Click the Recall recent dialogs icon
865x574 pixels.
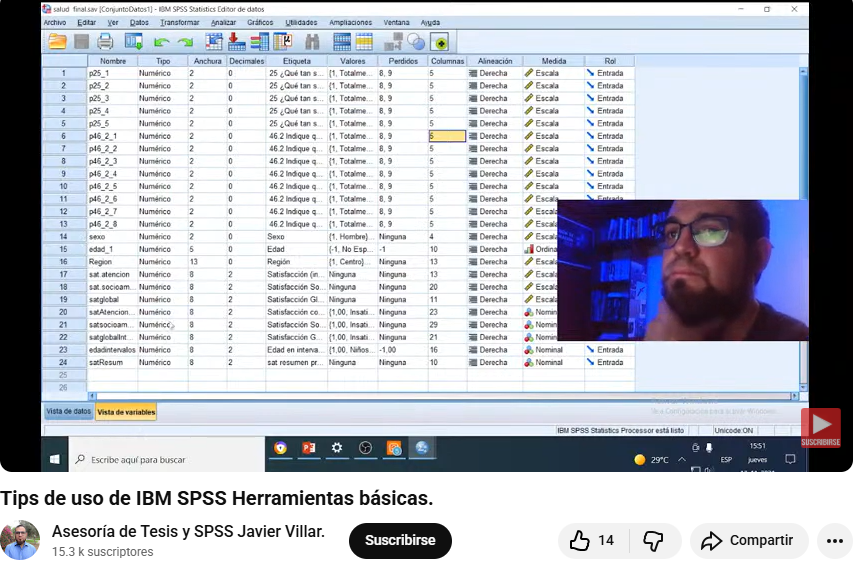click(x=133, y=42)
